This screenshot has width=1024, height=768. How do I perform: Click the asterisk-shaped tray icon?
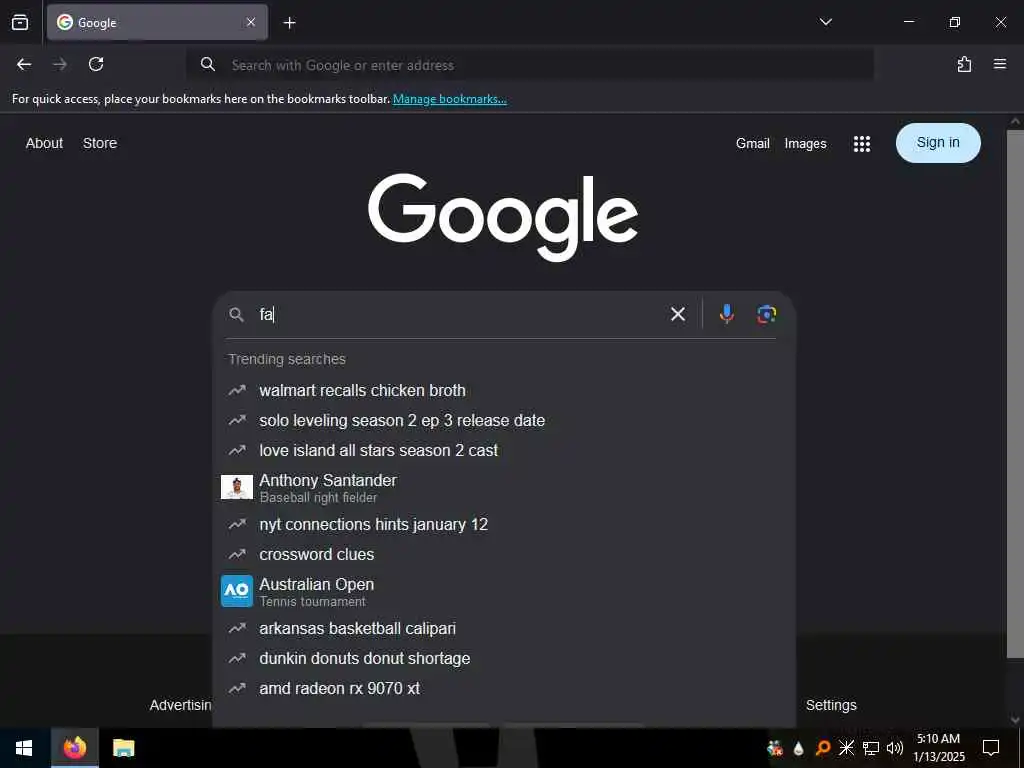click(846, 747)
